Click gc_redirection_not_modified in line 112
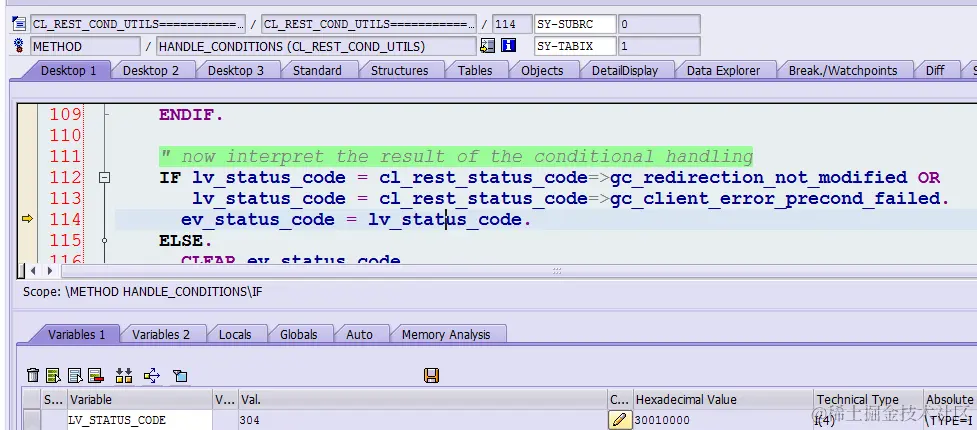 pyautogui.click(x=758, y=178)
